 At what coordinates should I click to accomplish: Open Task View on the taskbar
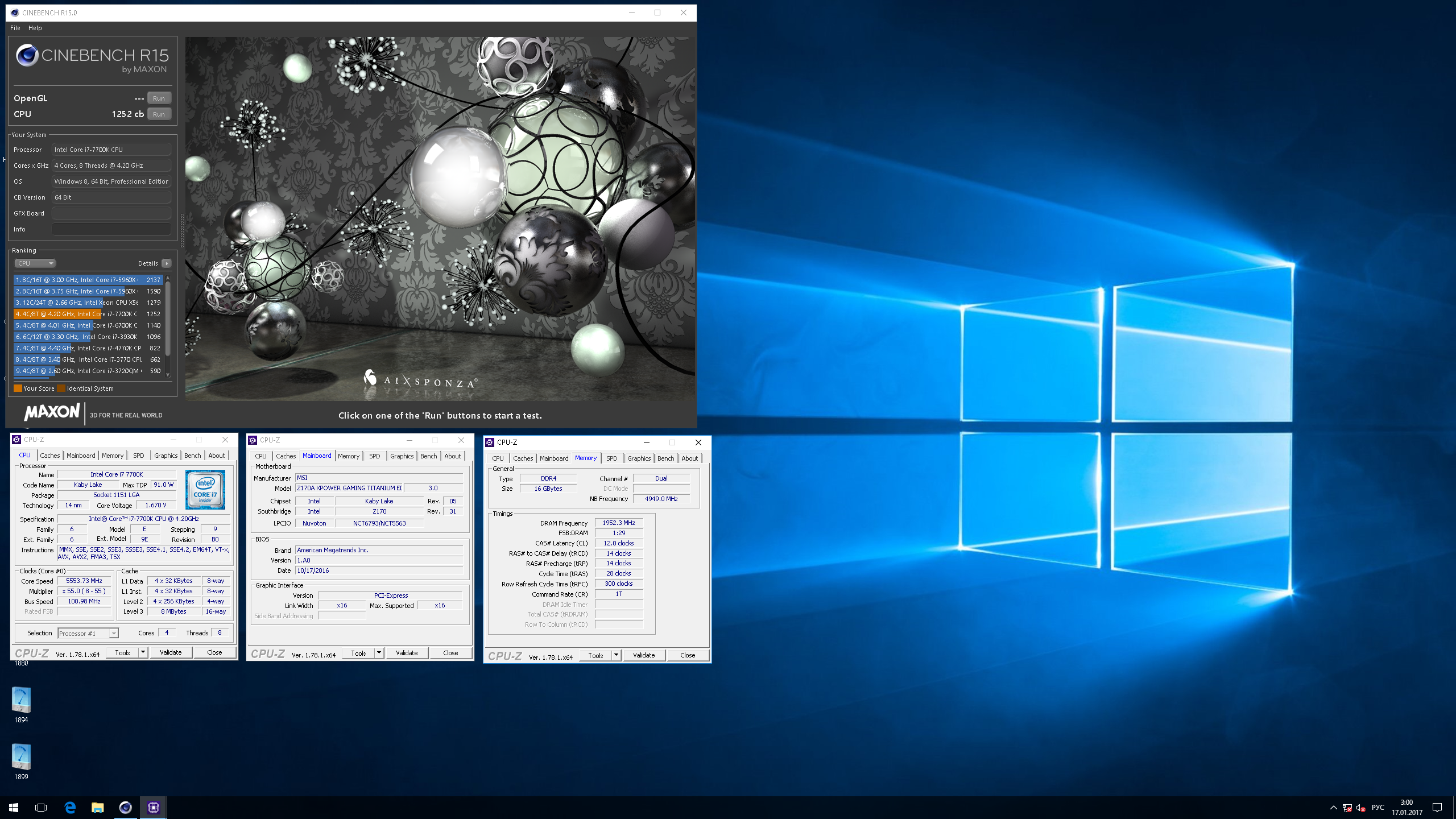(x=41, y=808)
